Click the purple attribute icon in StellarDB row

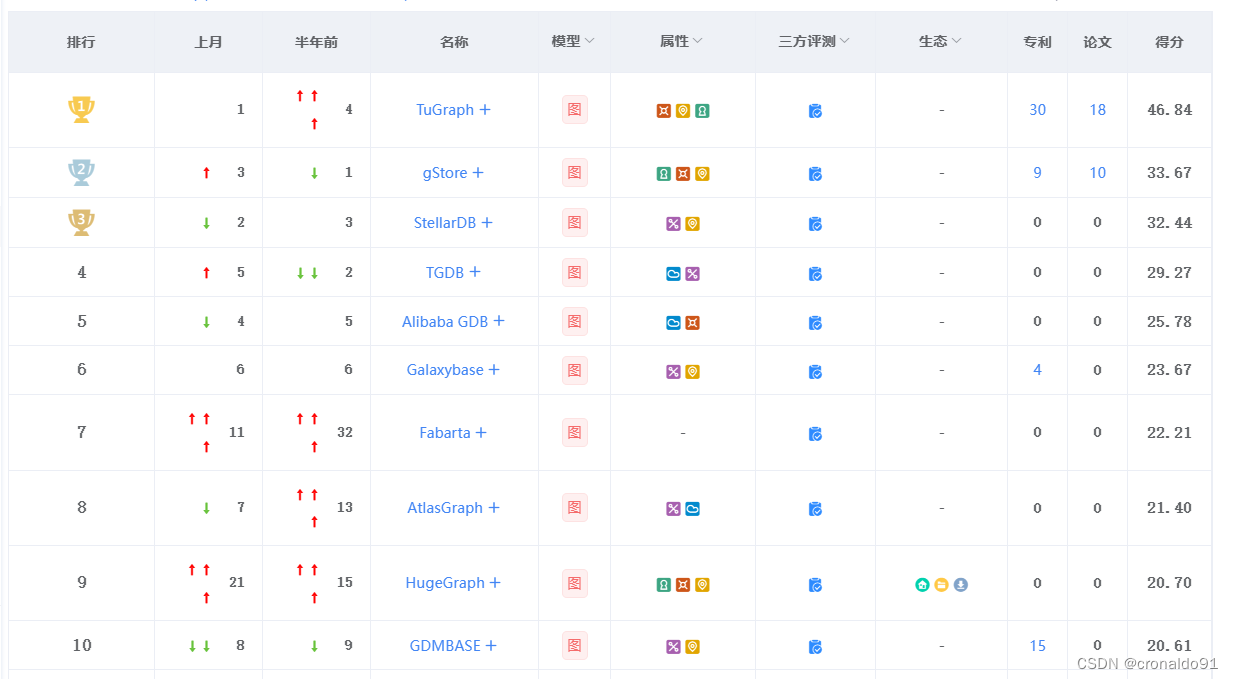coord(673,224)
